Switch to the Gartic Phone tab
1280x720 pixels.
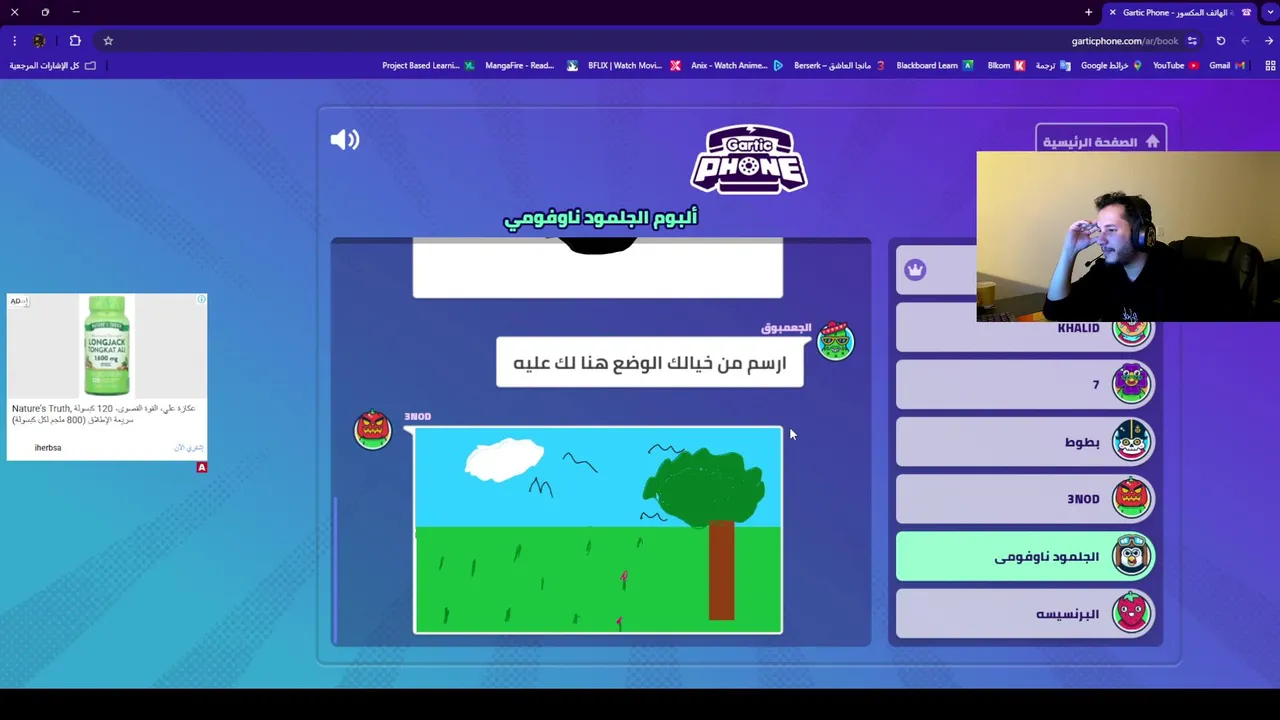(1181, 12)
